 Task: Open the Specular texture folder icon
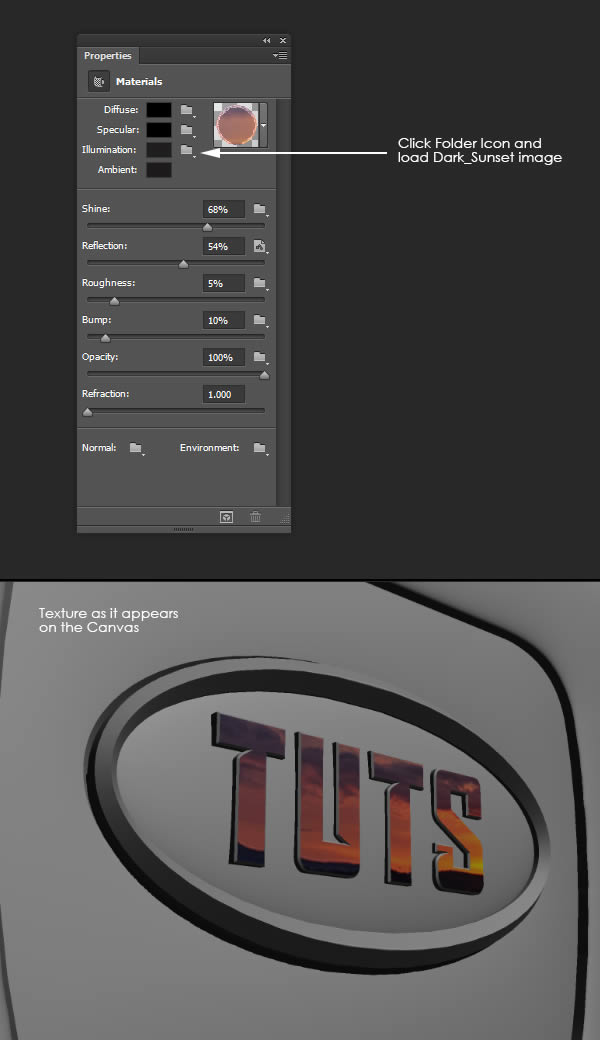188,130
